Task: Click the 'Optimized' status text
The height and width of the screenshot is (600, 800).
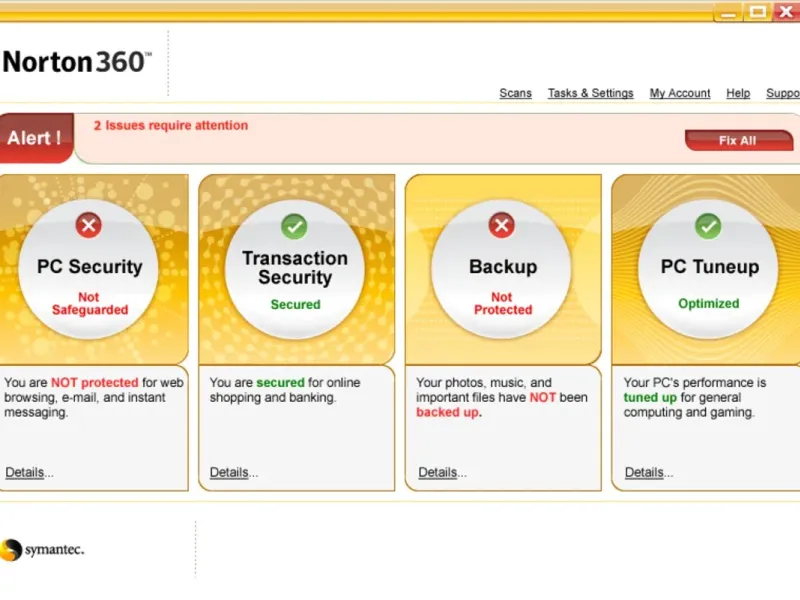Action: 709,304
